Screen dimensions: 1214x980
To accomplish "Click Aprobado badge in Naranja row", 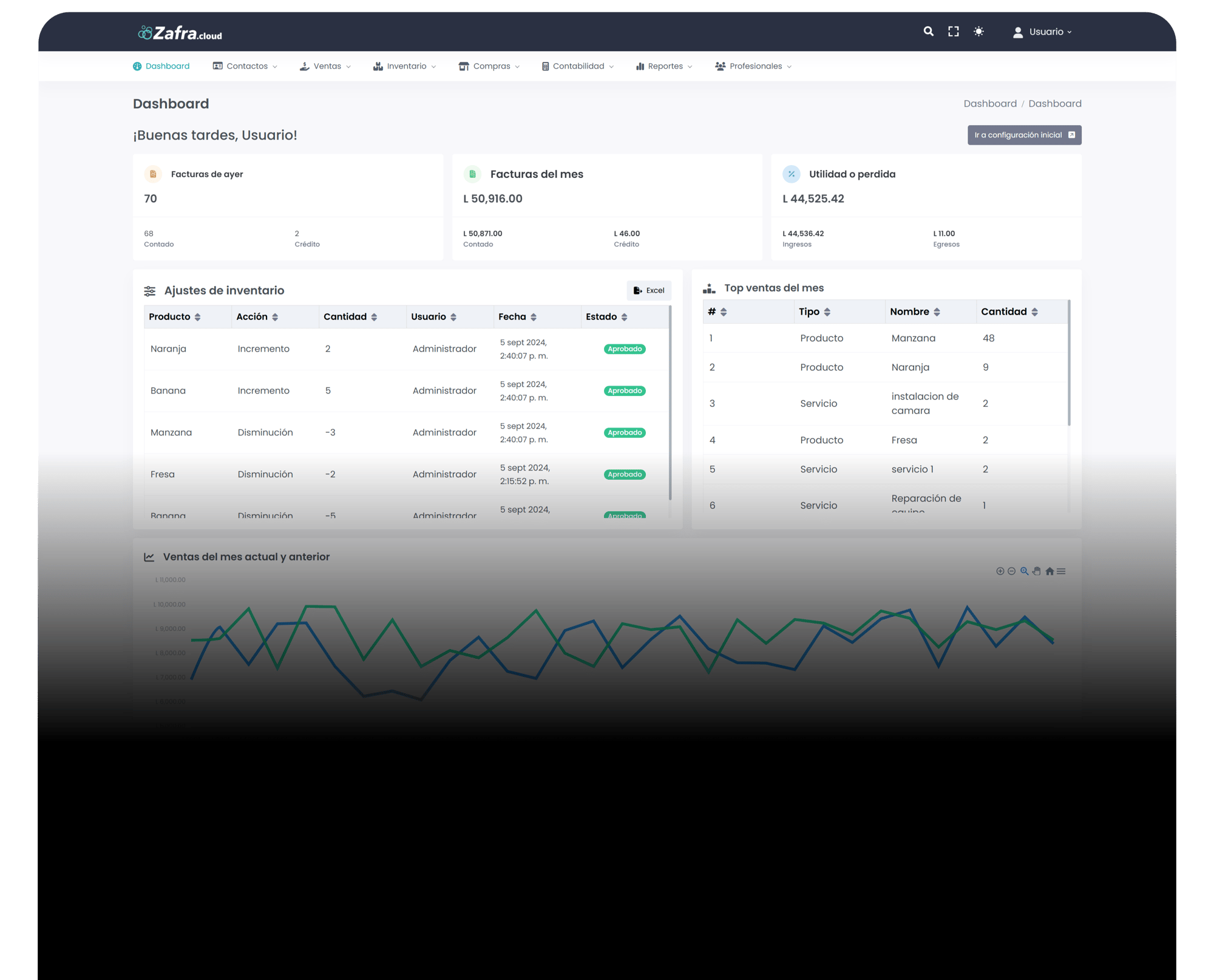I will [625, 349].
